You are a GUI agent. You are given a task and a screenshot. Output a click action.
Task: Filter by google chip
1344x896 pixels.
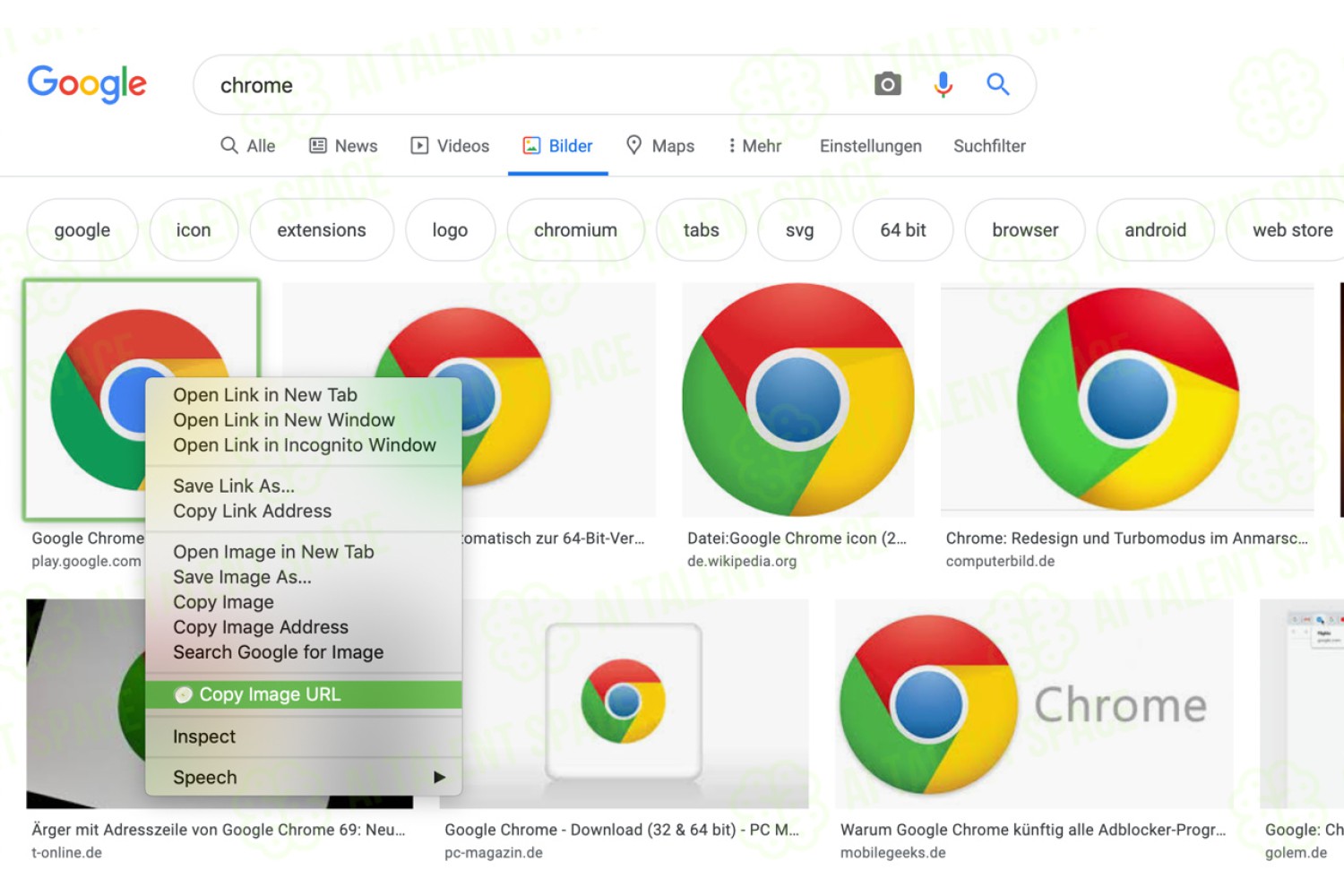(82, 230)
